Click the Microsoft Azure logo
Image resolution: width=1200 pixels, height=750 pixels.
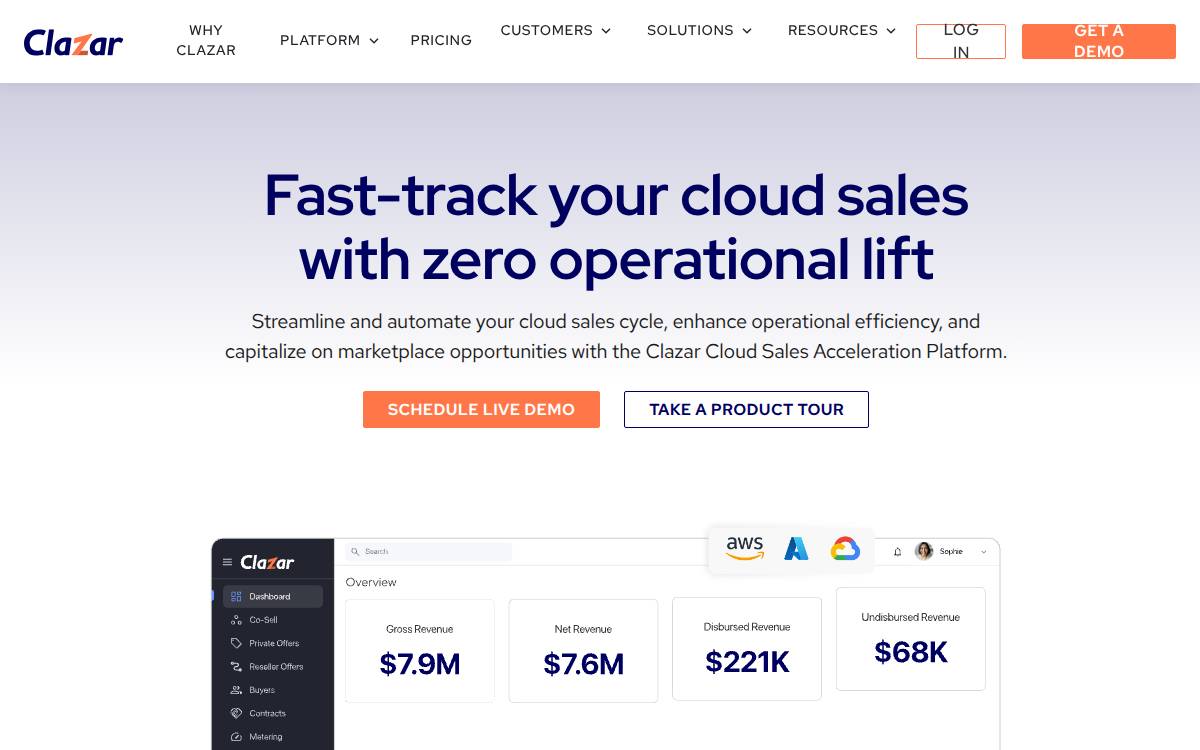click(x=796, y=548)
